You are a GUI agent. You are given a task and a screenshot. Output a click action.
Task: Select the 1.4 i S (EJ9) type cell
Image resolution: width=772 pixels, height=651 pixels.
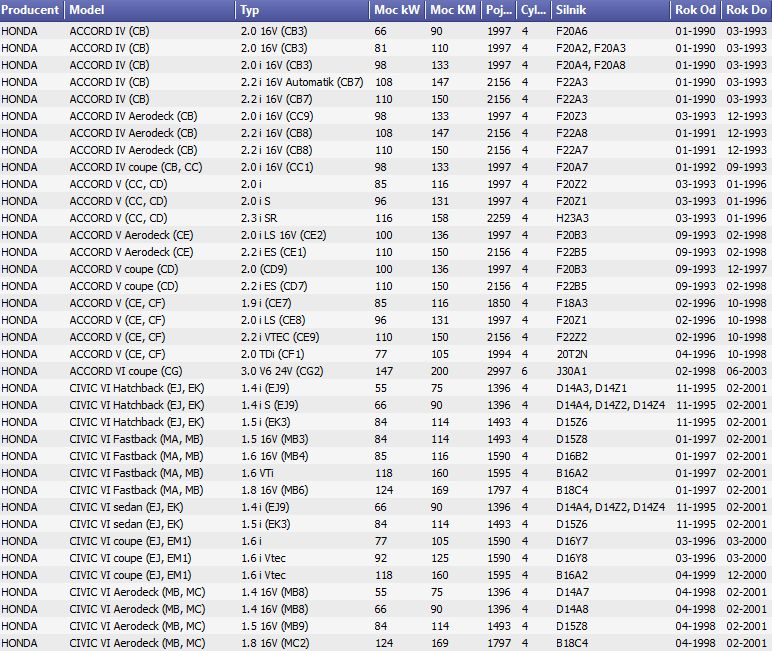click(270, 405)
